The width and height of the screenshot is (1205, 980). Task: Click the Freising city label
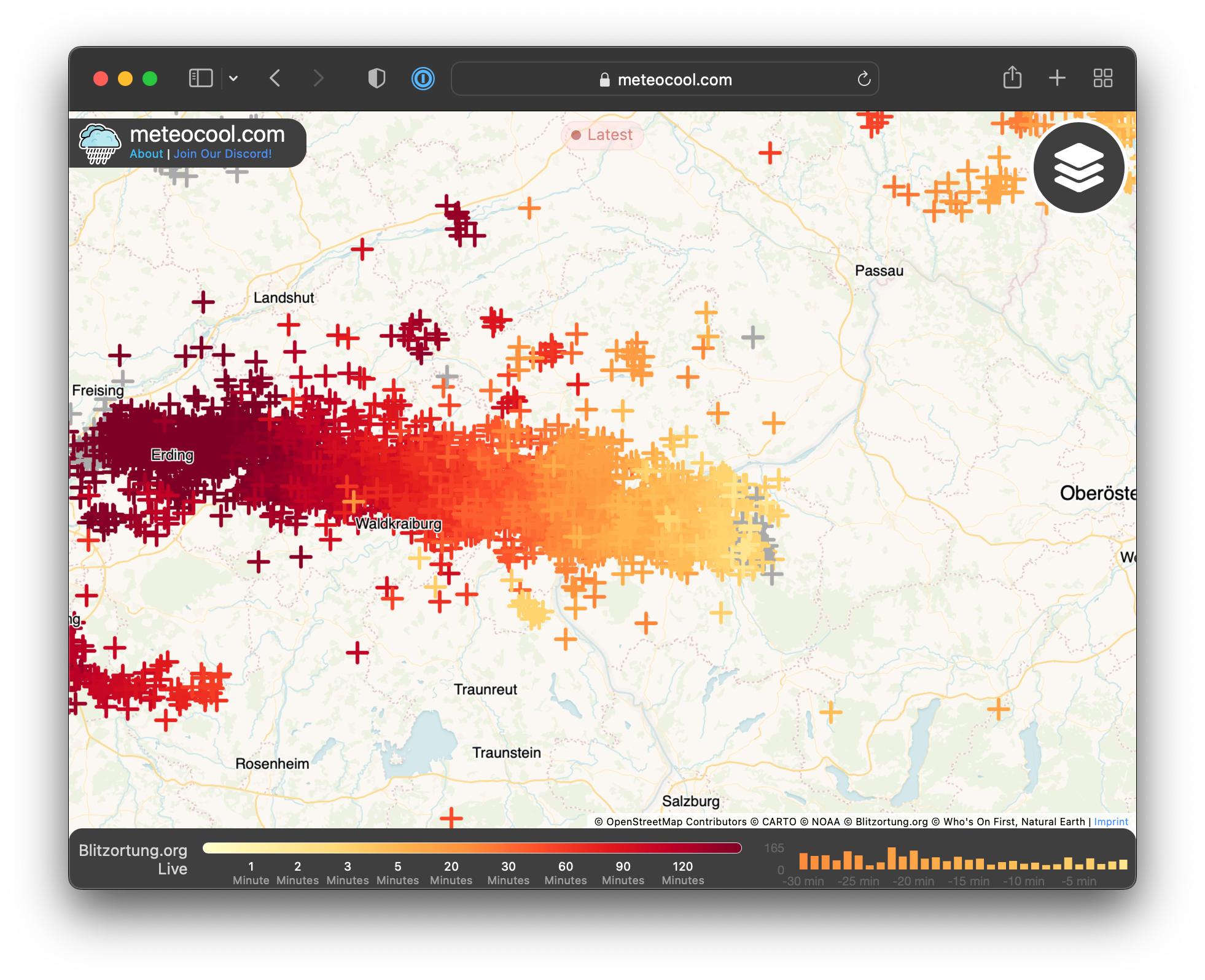point(98,391)
